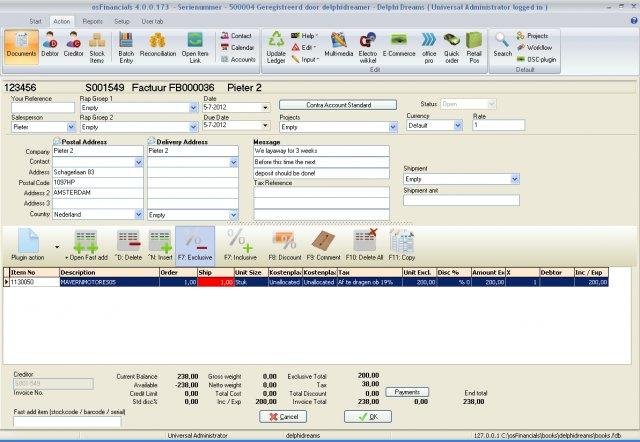Image resolution: width=640 pixels, height=442 pixels.
Task: Click Open Fast add icon
Action: point(86,245)
